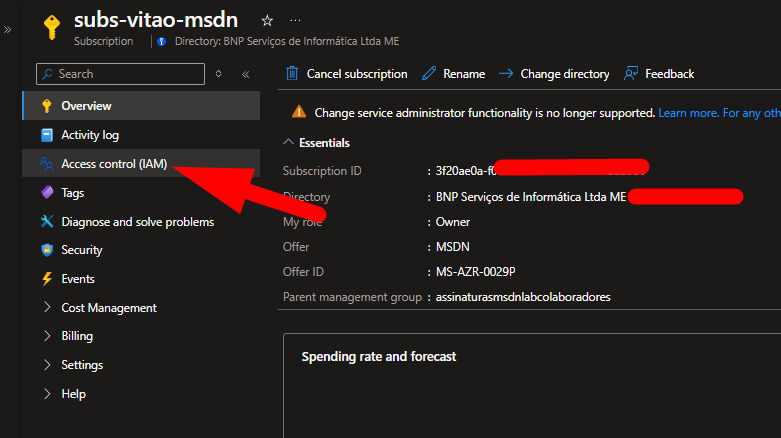Expand the Help section
The height and width of the screenshot is (438, 781).
pos(46,394)
